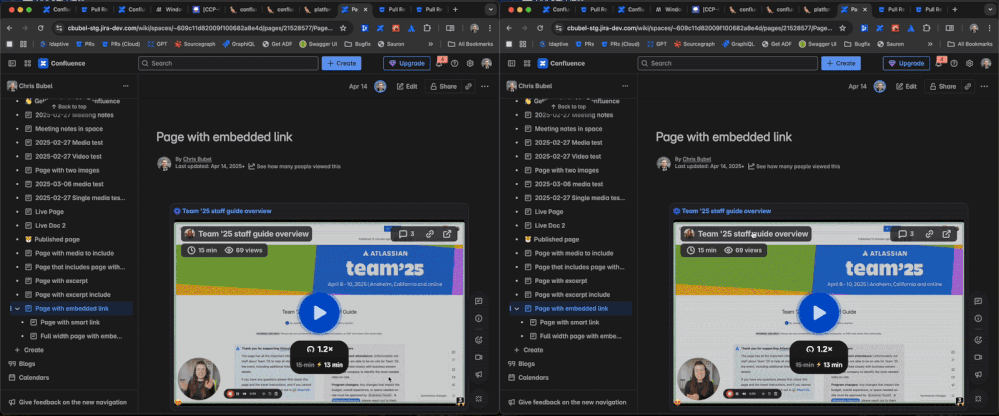Screen dimensions: 999x416
Task: Focus the Search field in right window
Action: click(728, 63)
